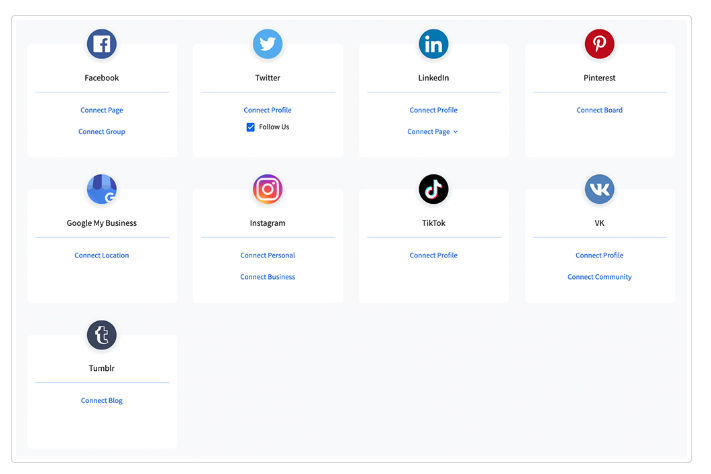Connect a Pinterest Board

coord(599,110)
